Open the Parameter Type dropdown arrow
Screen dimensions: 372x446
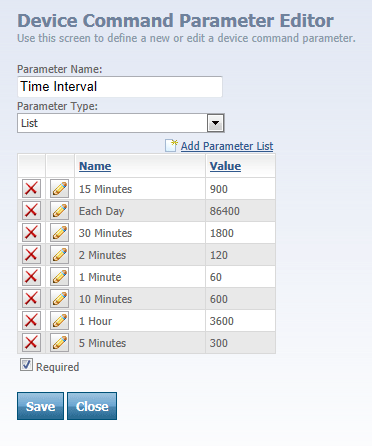(216, 123)
